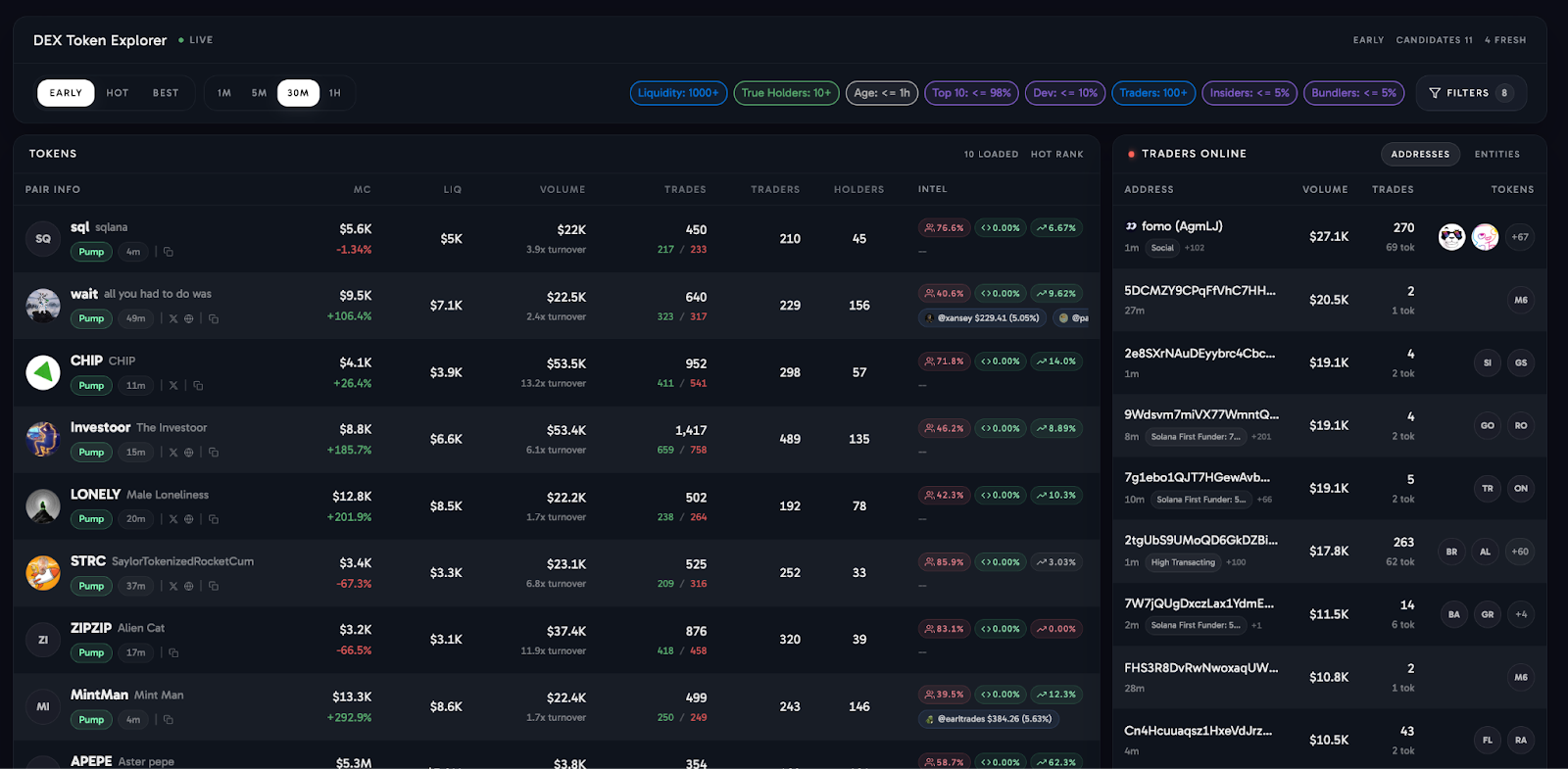This screenshot has width=1568, height=769.
Task: Expand +60 tokens on 2tgUbS9U trader
Action: pos(1520,552)
